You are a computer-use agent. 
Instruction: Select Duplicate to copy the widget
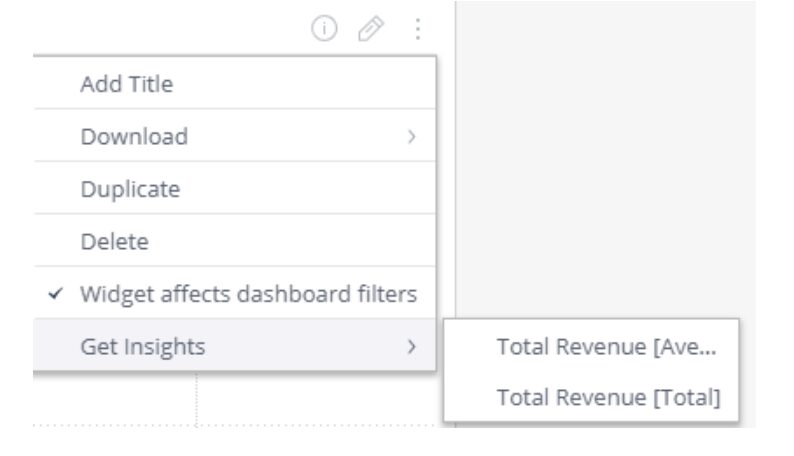point(234,188)
